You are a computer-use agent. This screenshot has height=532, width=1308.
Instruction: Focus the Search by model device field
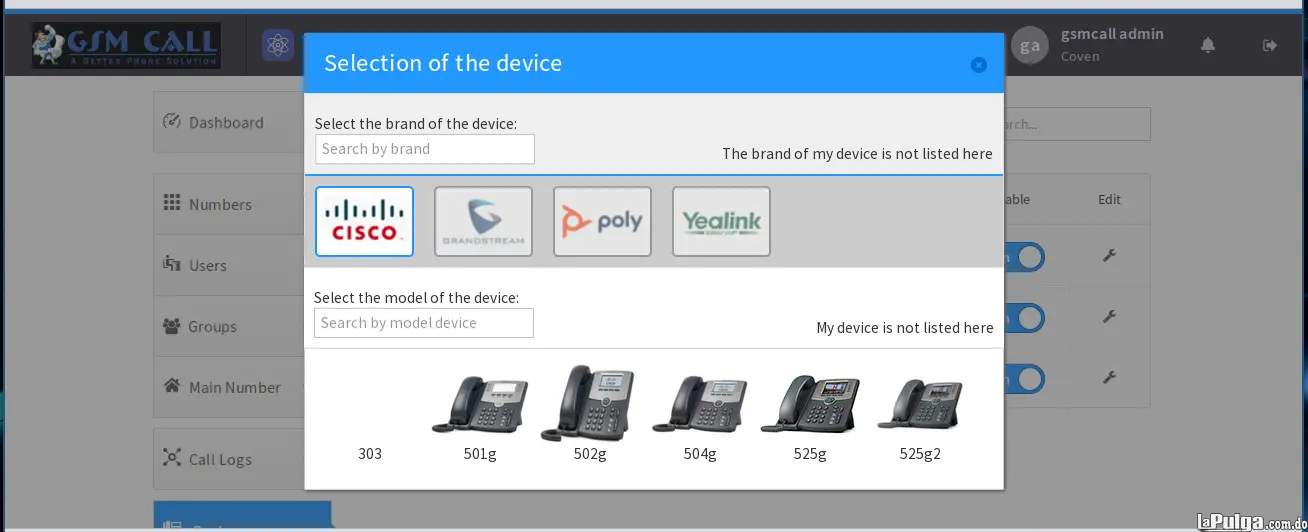[x=424, y=323]
